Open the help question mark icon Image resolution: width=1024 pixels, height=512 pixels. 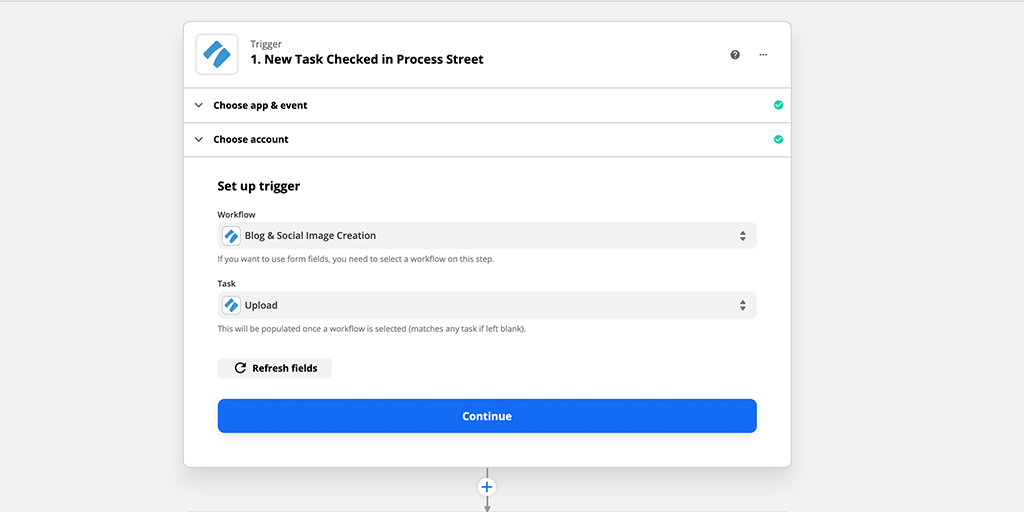735,55
